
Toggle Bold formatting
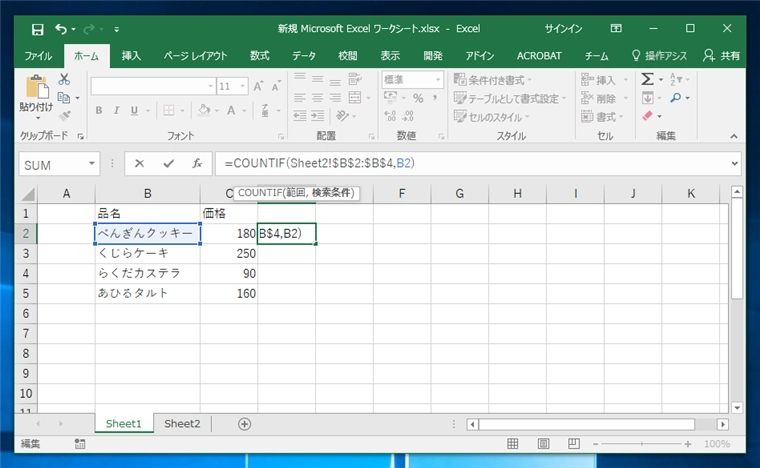pyautogui.click(x=99, y=110)
